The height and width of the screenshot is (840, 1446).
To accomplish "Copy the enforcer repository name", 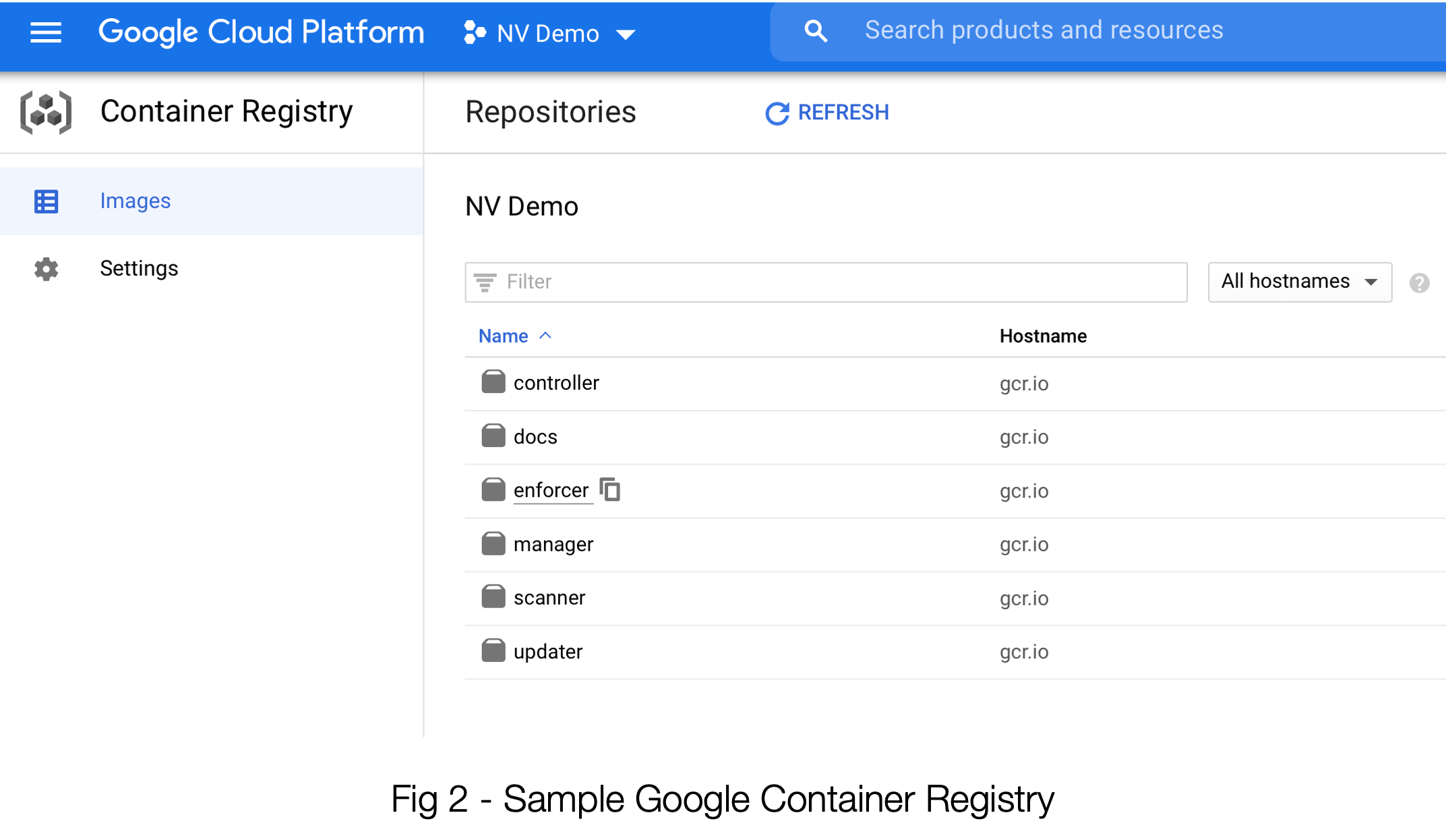I will [610, 490].
